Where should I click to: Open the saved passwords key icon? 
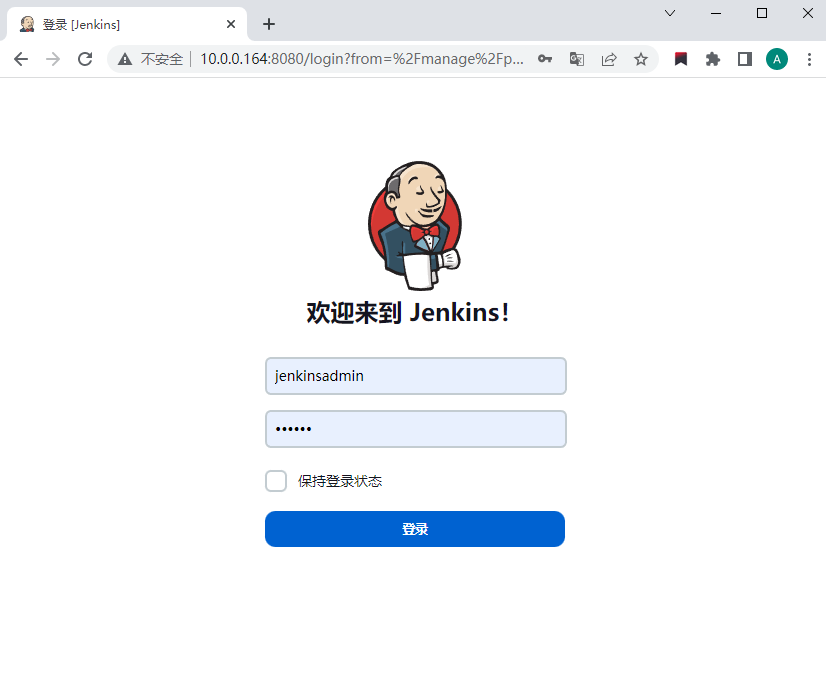pyautogui.click(x=545, y=59)
